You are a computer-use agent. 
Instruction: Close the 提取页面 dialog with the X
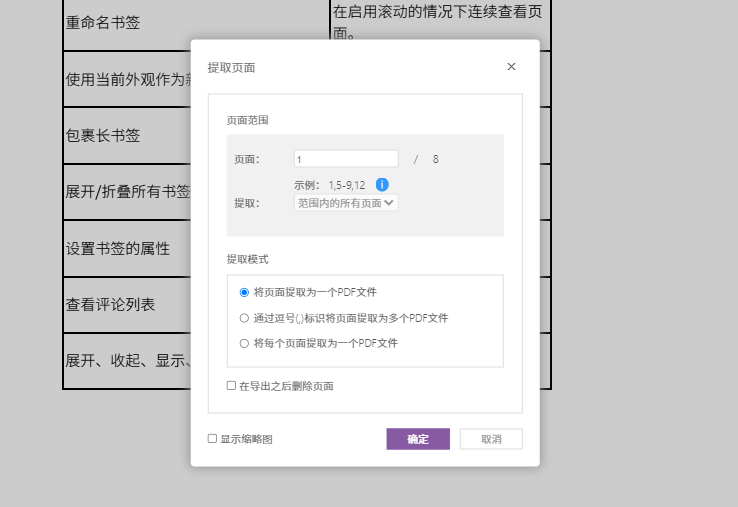coord(511,67)
